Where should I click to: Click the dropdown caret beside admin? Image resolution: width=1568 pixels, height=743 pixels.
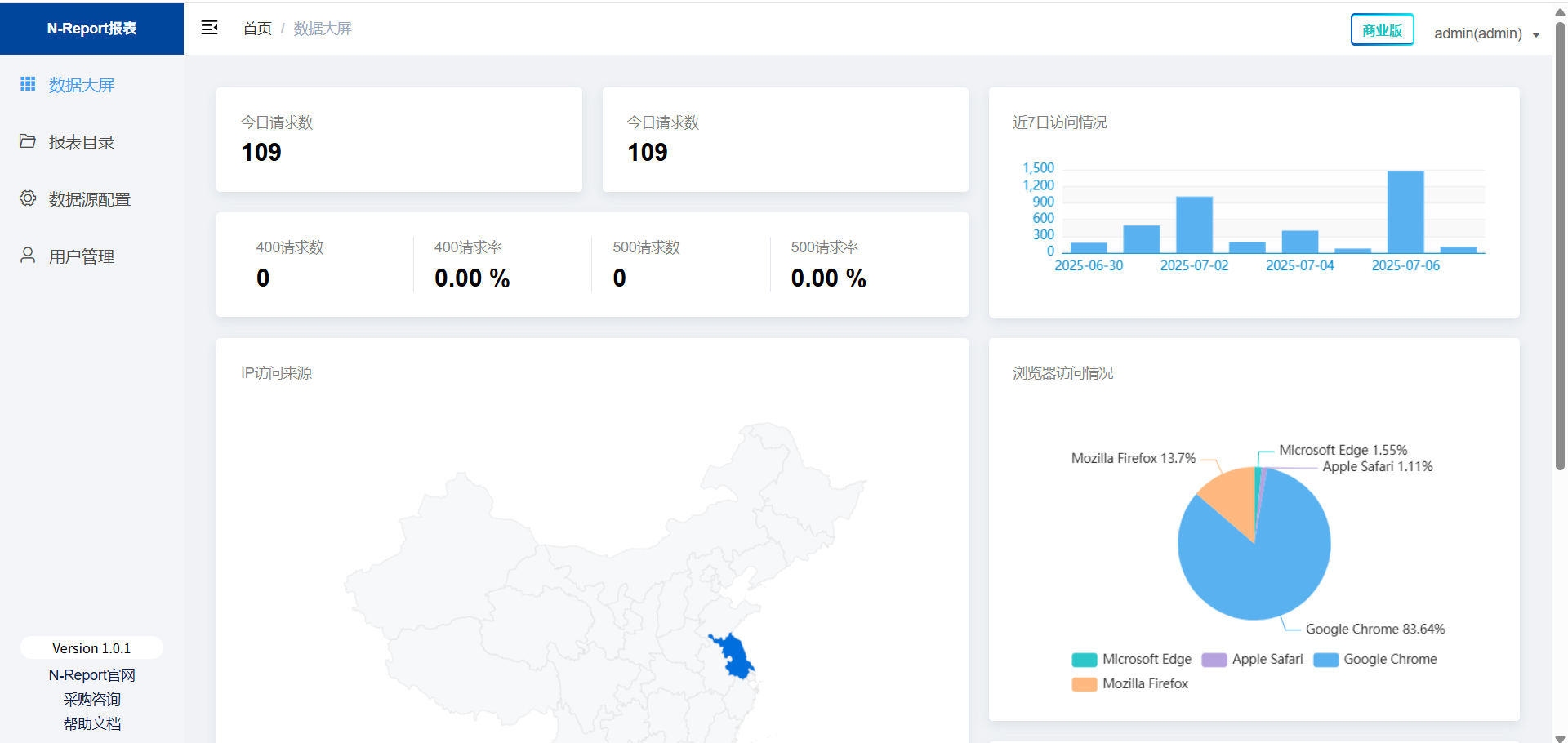point(1536,35)
